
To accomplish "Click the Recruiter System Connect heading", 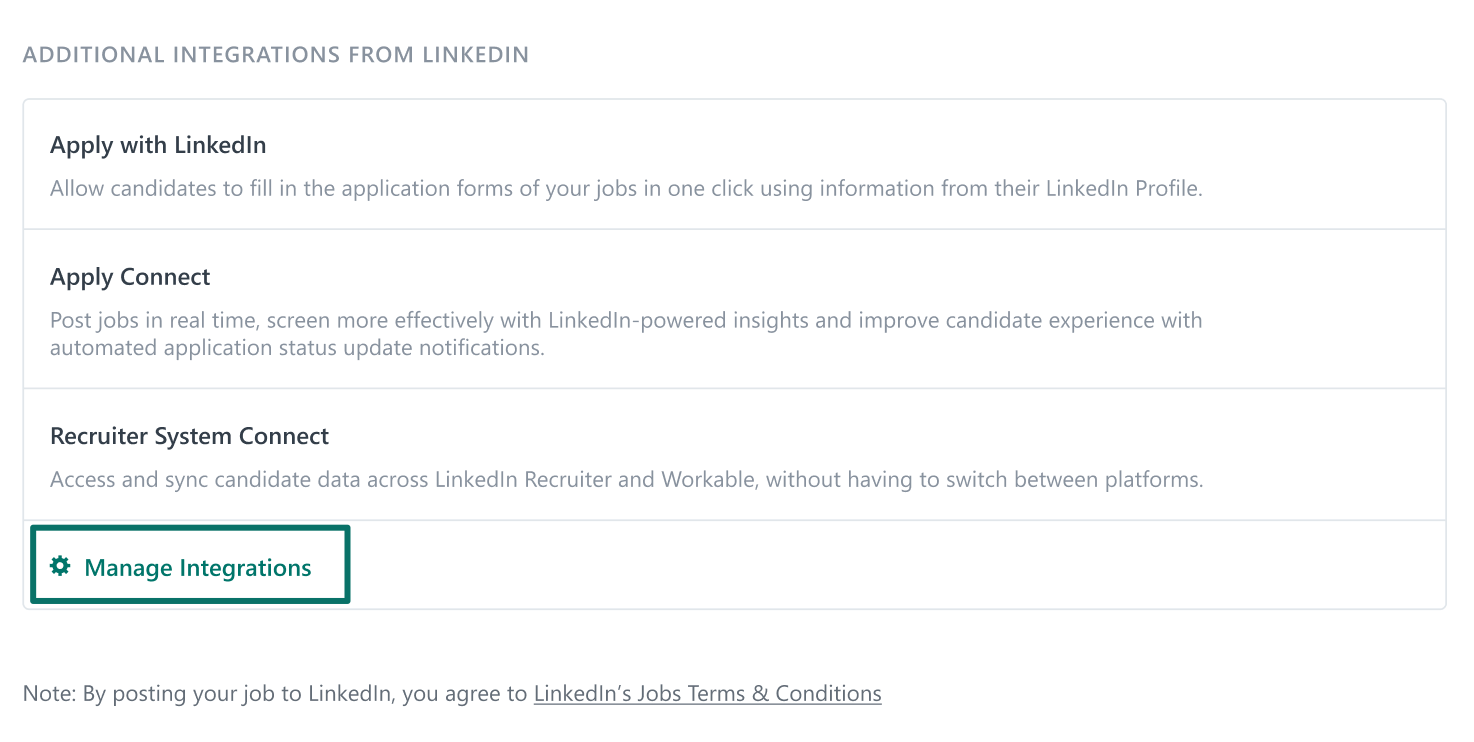I will (190, 436).
